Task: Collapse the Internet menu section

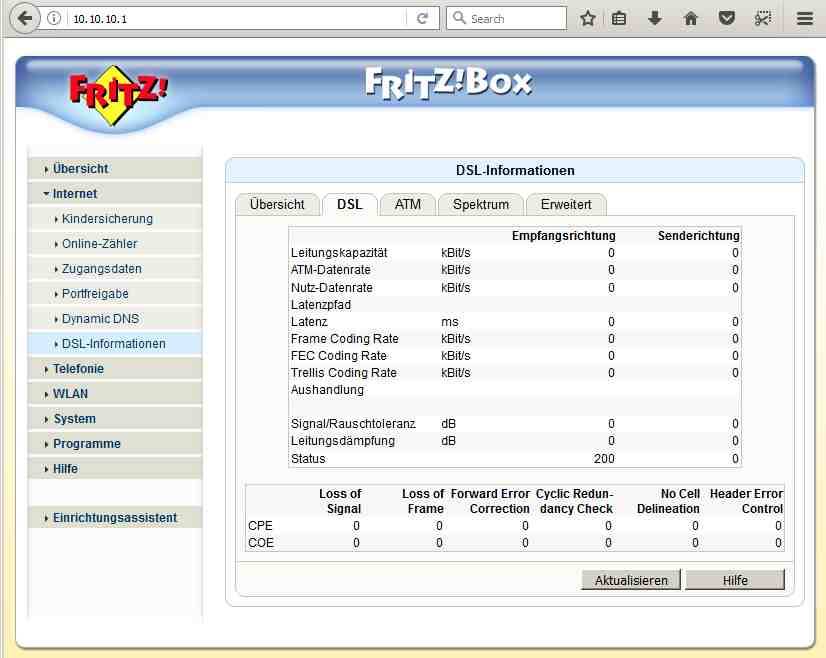Action: click(x=115, y=193)
